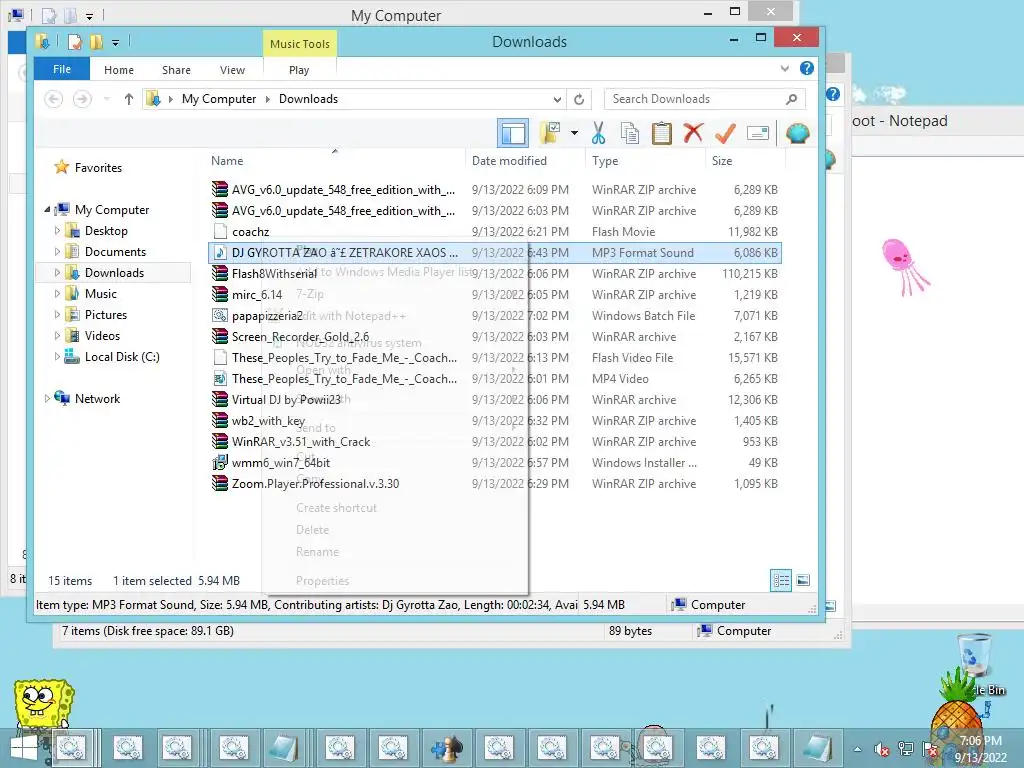The width and height of the screenshot is (1024, 768).
Task: Refresh the Downloads folder view
Action: 579,99
